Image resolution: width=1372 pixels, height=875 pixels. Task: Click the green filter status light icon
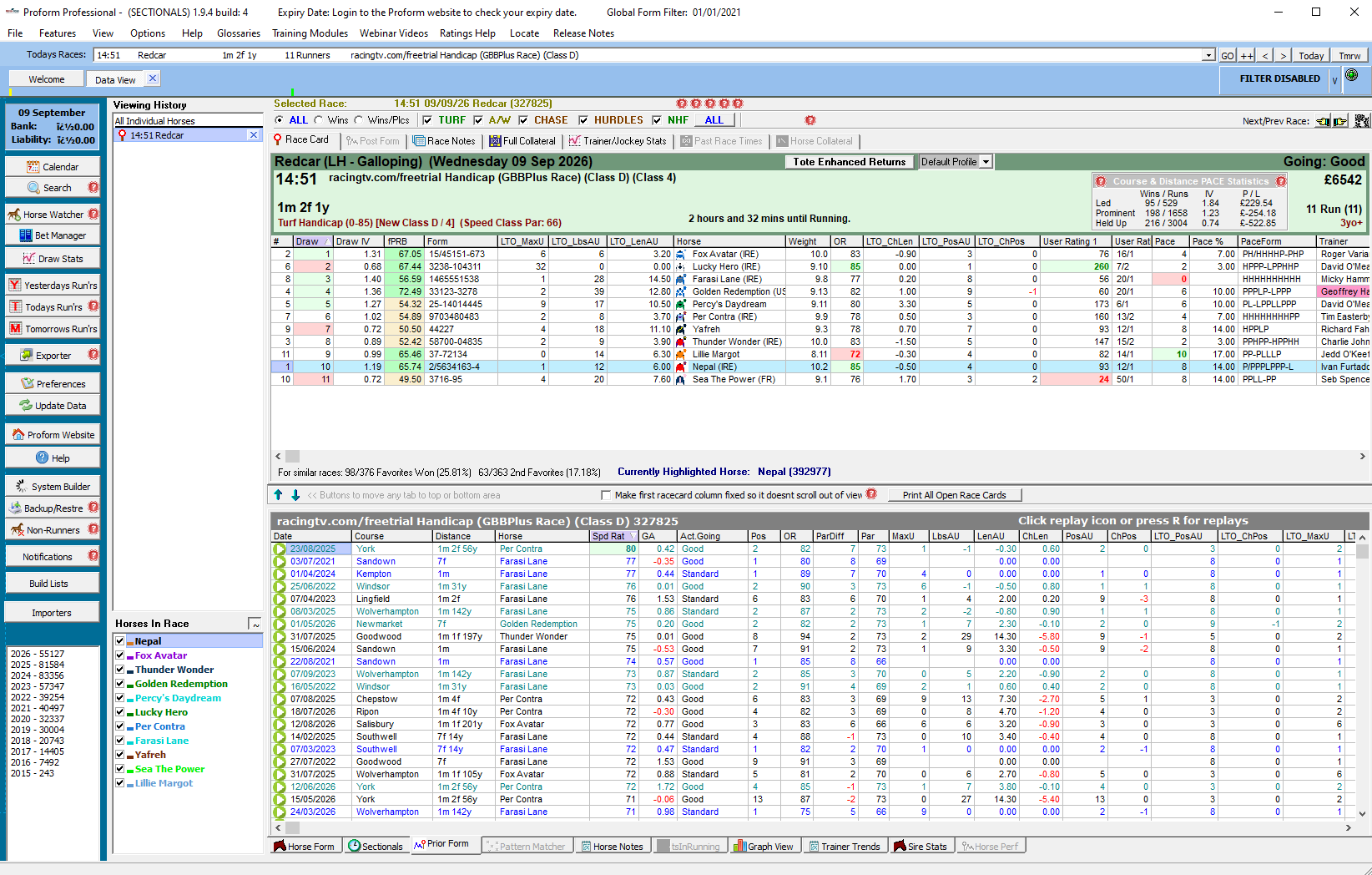coord(1352,76)
